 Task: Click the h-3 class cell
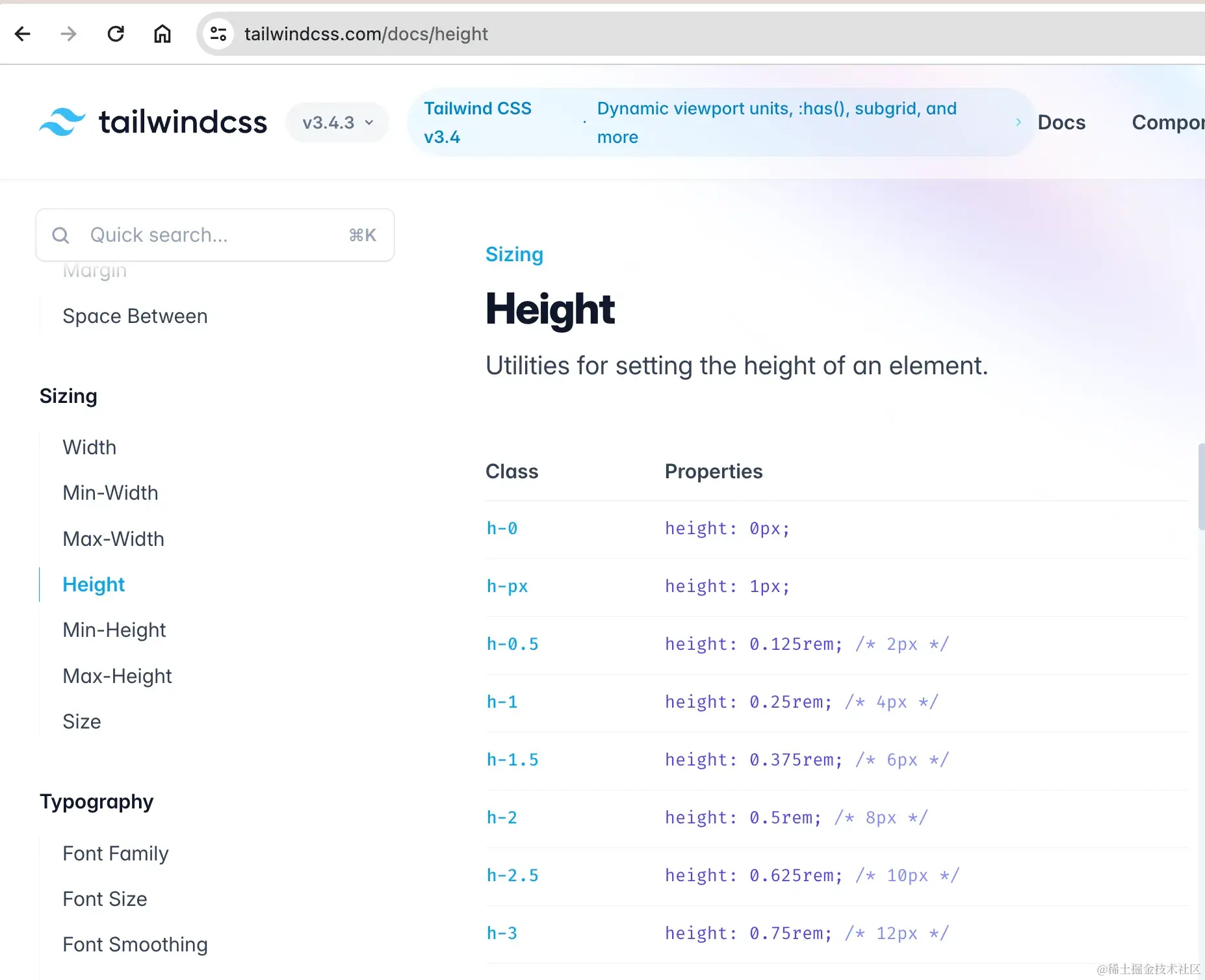[x=502, y=933]
